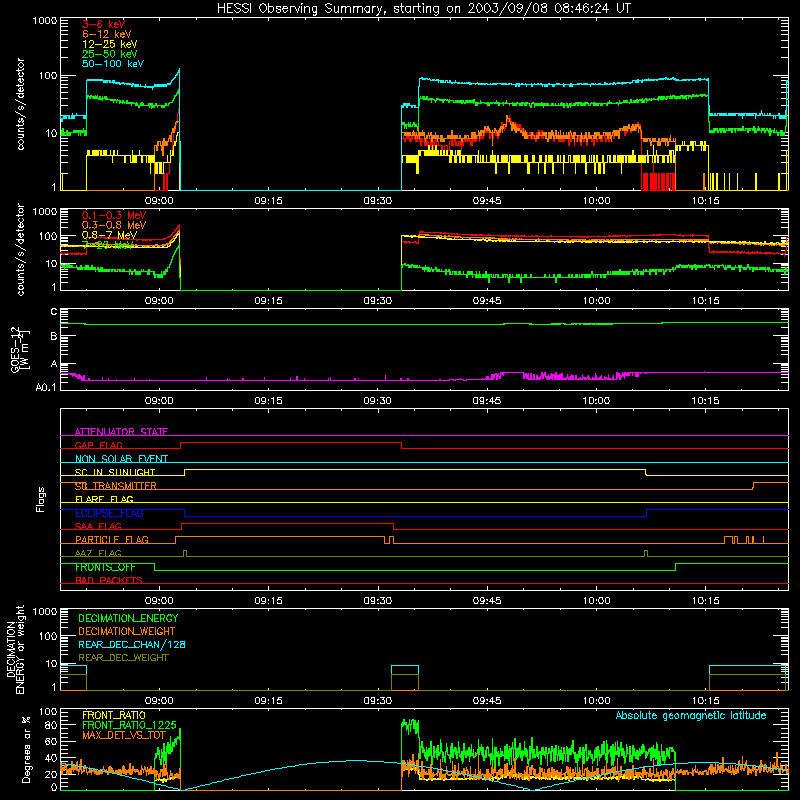Select the SC_IN_SUNLIGHT flag label

pyautogui.click(x=115, y=472)
